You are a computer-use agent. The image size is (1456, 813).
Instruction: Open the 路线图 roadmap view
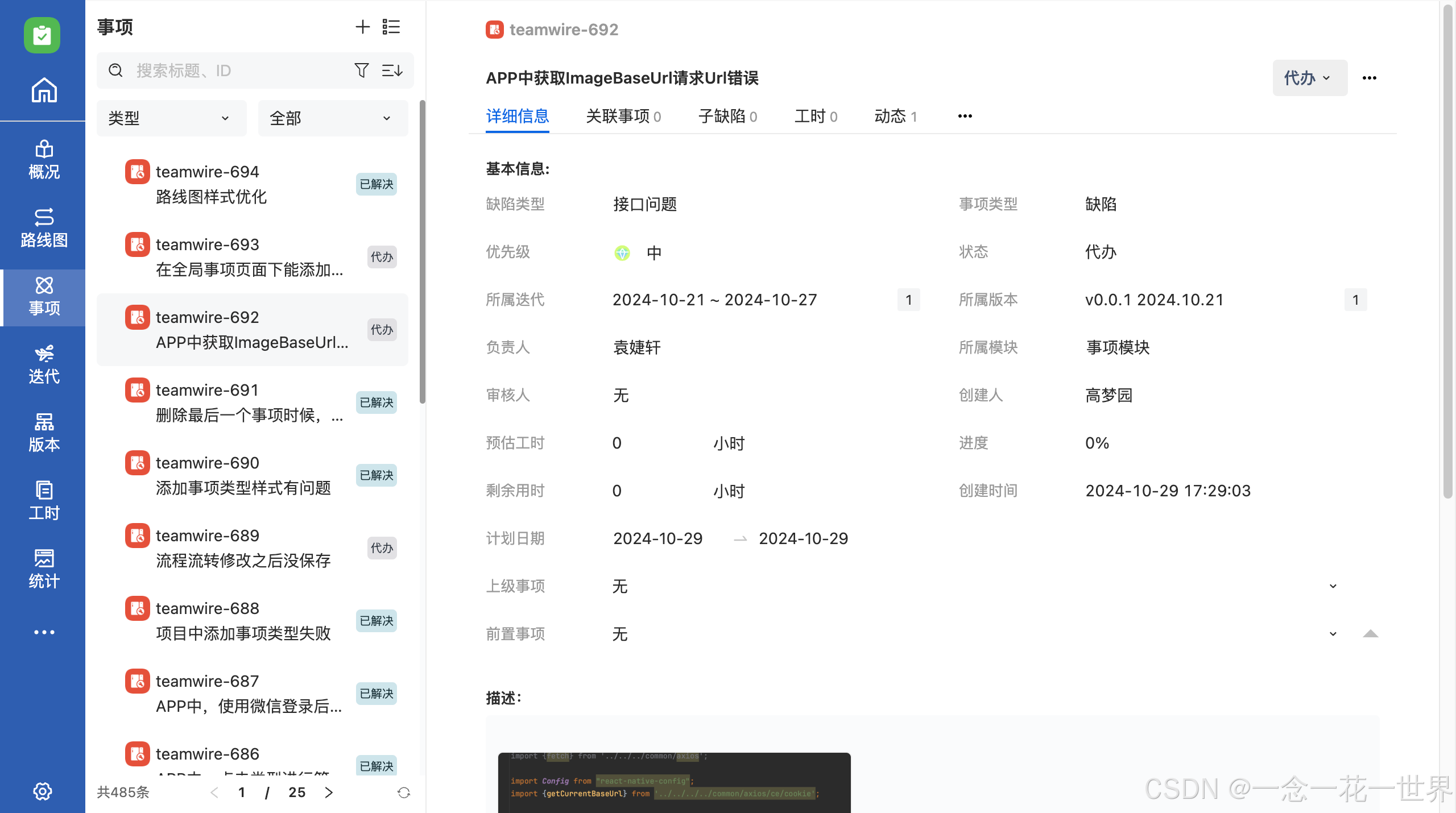pyautogui.click(x=43, y=226)
